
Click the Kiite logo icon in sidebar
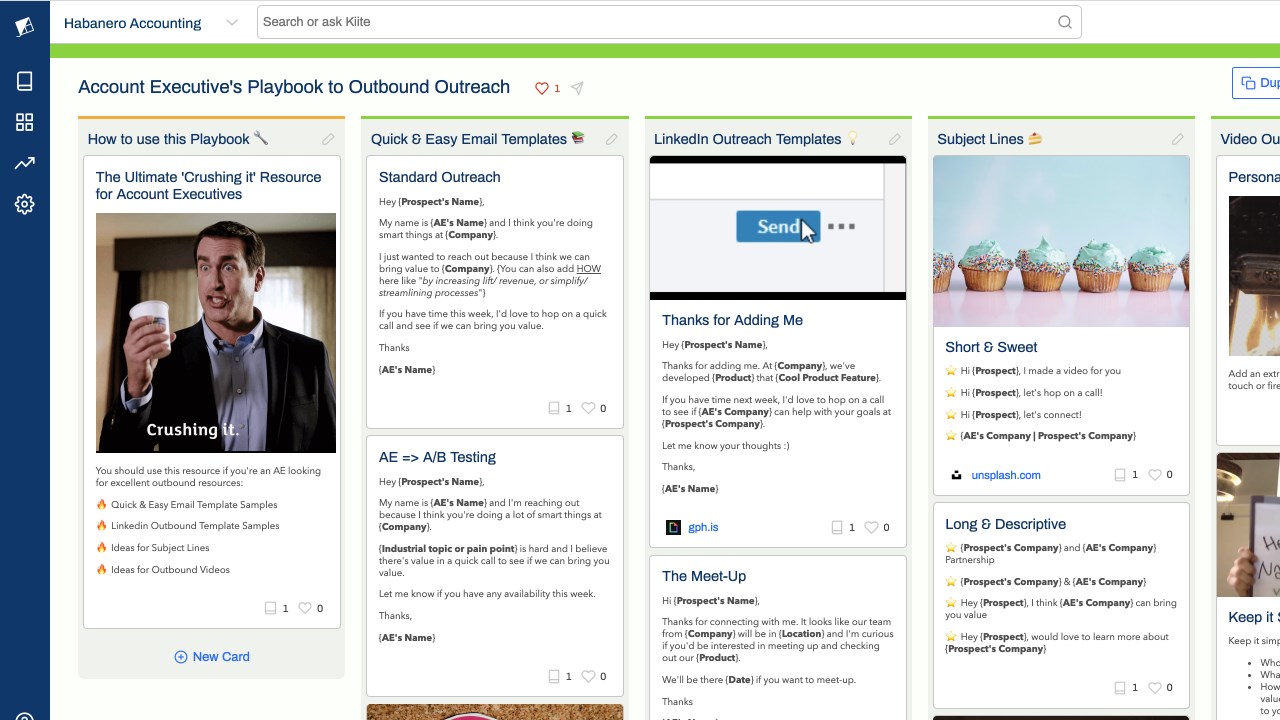click(24, 27)
